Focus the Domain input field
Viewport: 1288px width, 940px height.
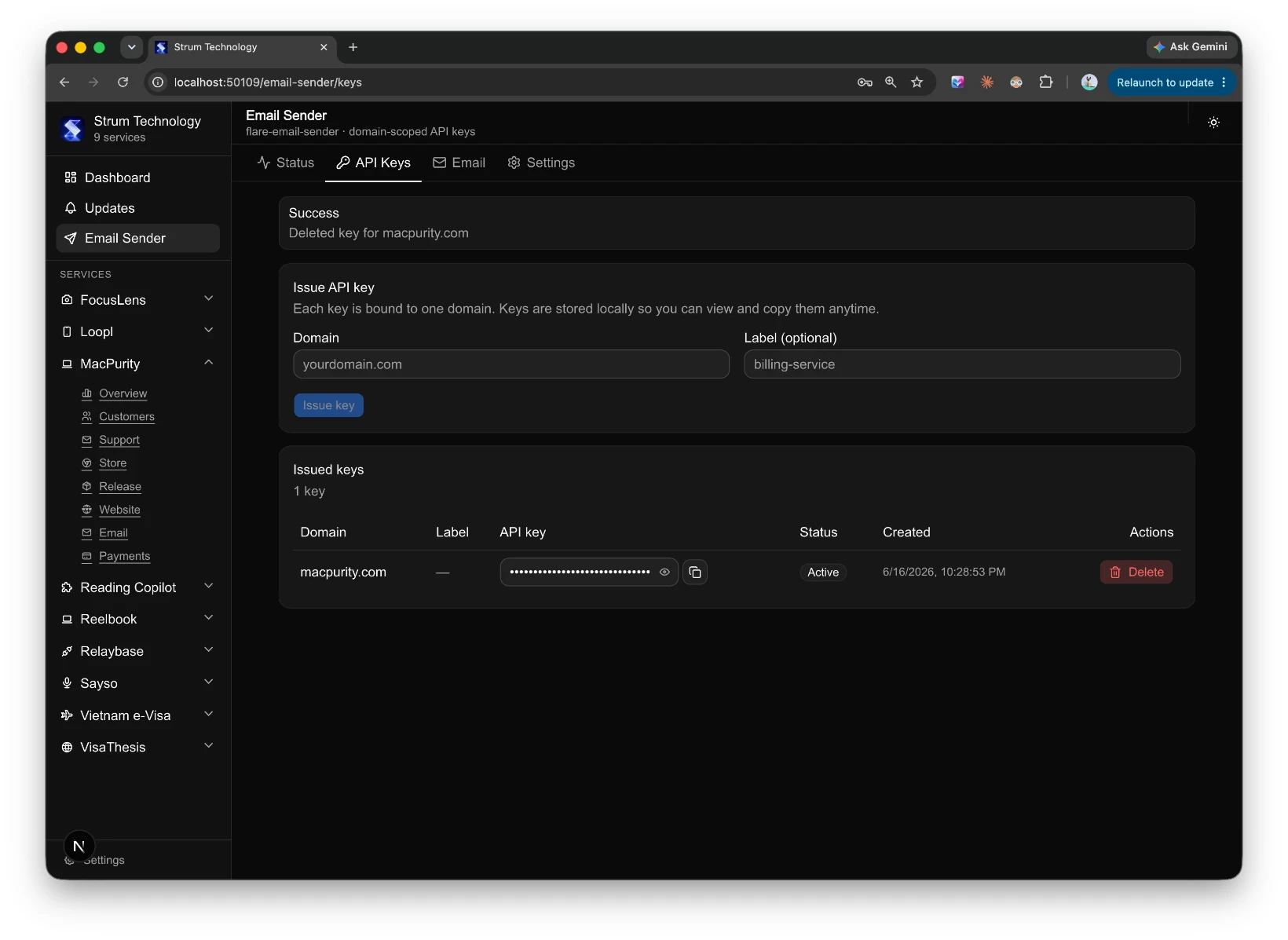(511, 364)
